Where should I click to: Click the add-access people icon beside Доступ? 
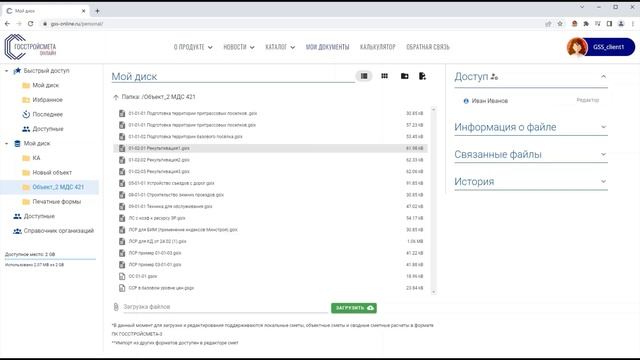(x=494, y=77)
